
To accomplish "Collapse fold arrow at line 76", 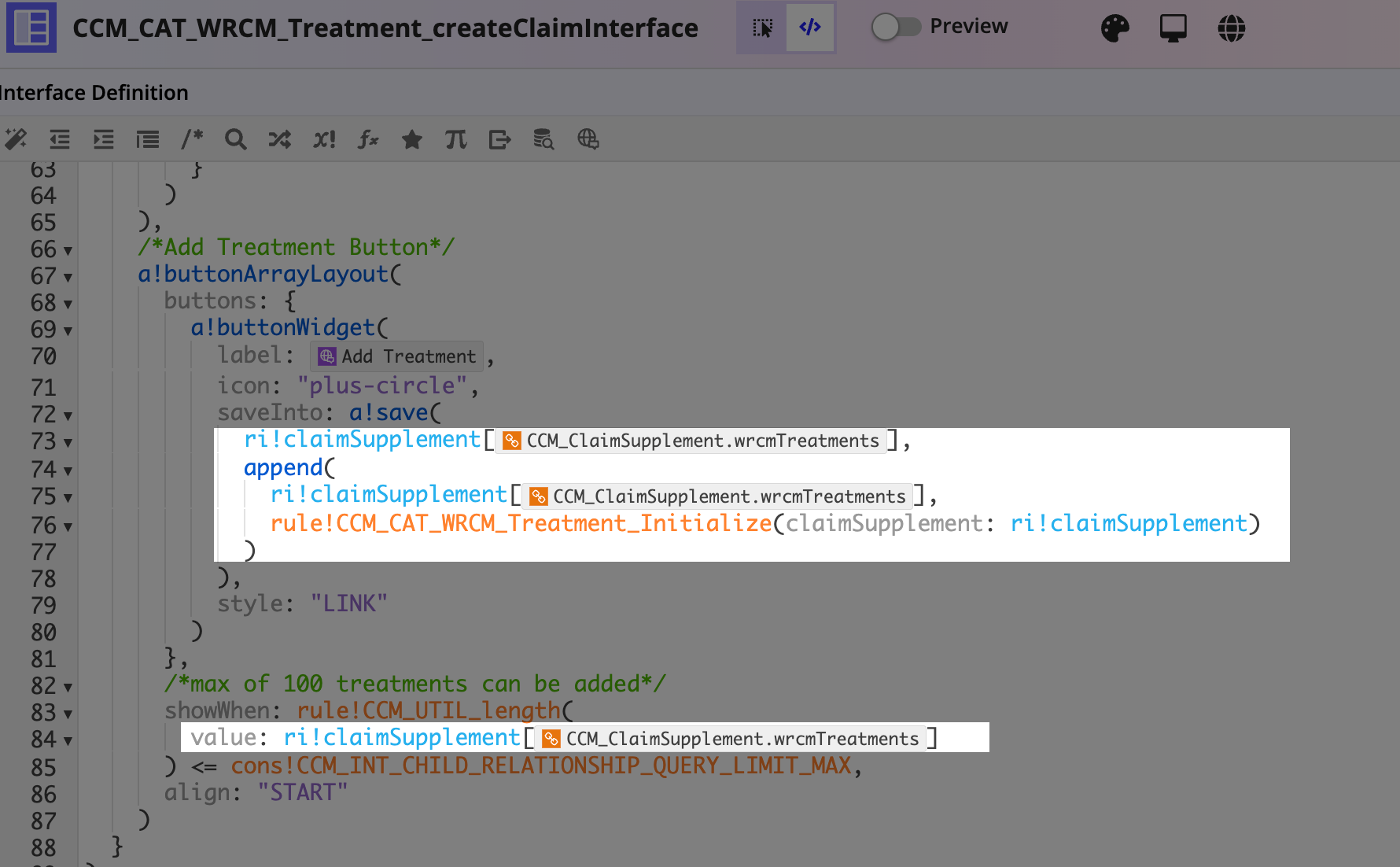I will coord(68,527).
